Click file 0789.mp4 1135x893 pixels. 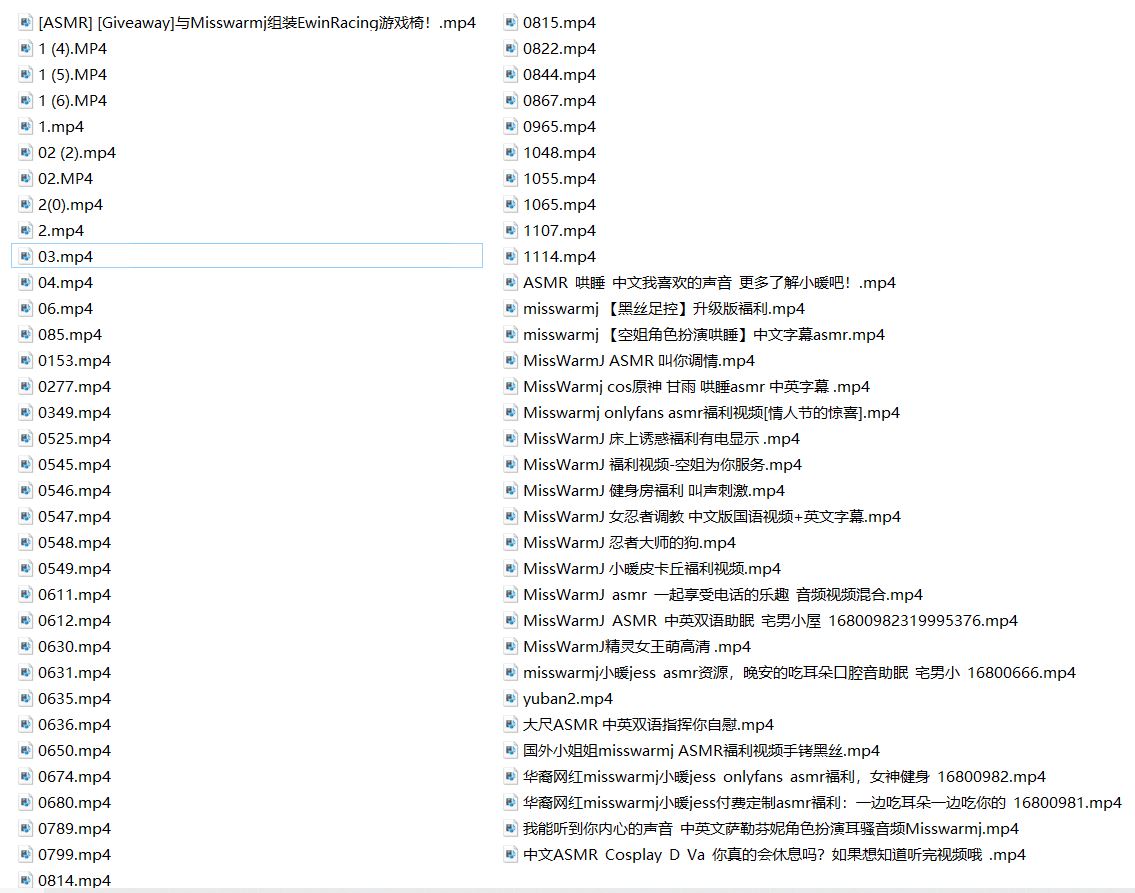point(75,829)
